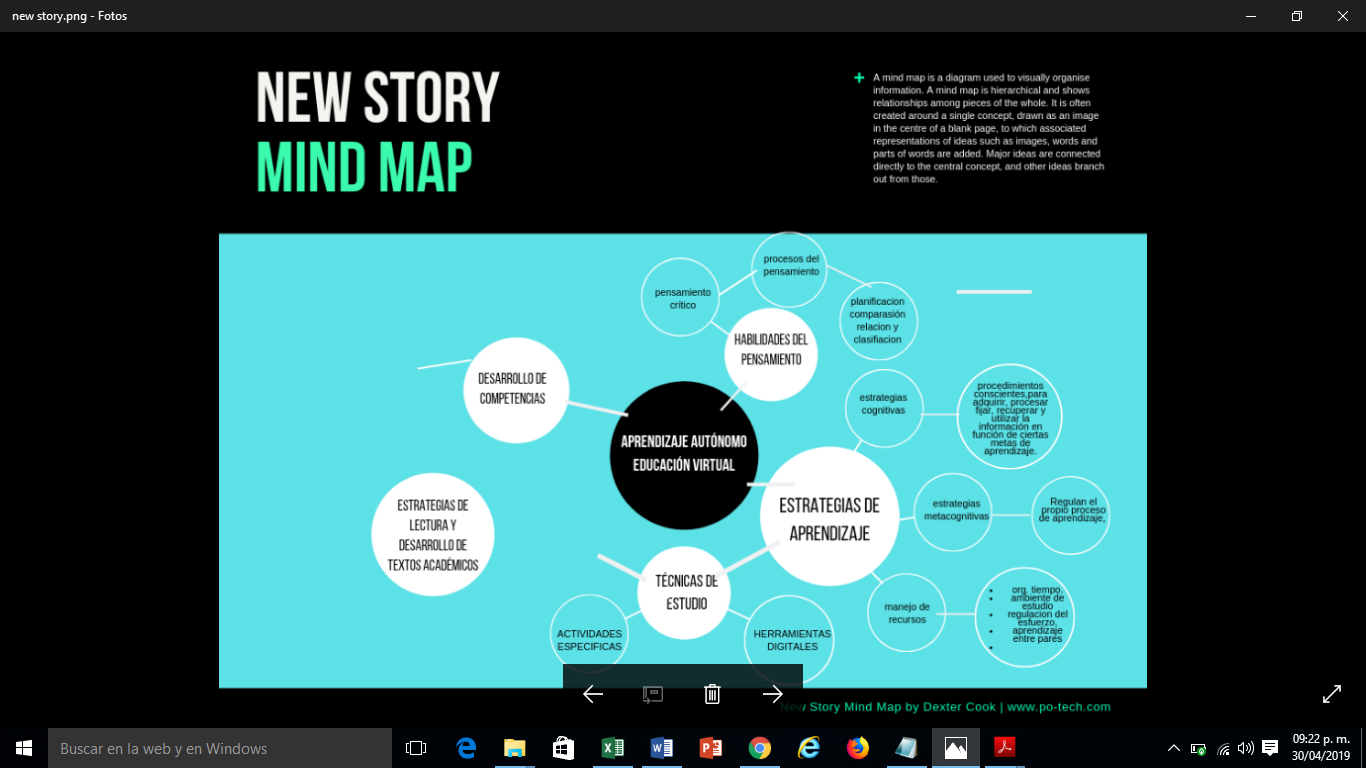Screen dimensions: 1366x768
Task: Open PowerPoint from the taskbar
Action: pos(711,748)
